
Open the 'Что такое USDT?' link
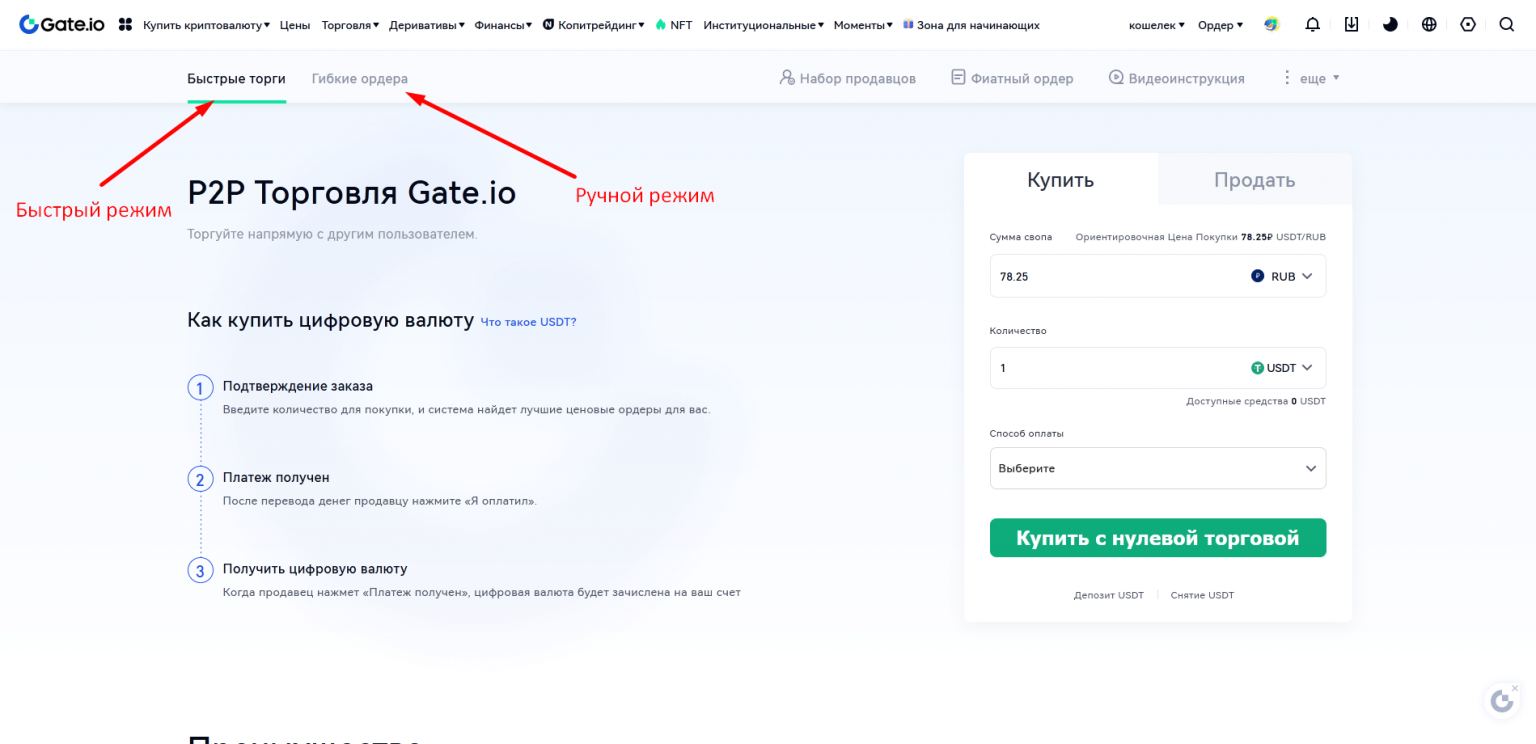point(528,322)
